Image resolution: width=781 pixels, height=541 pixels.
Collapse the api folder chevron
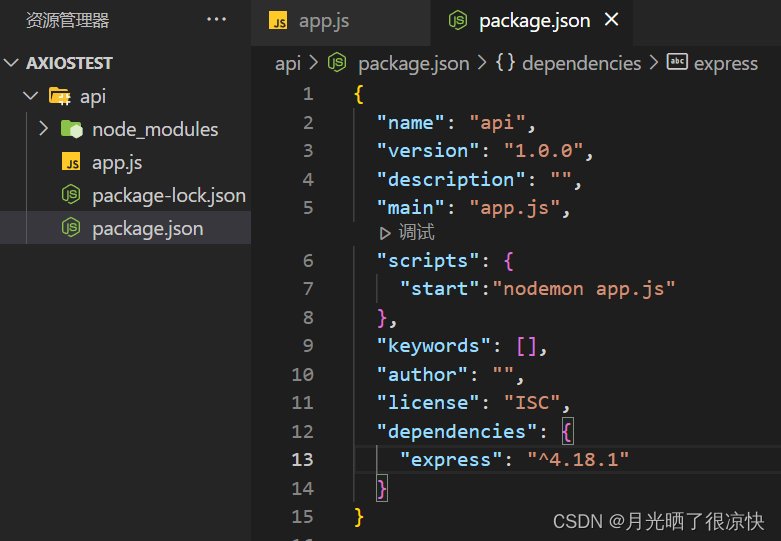30,97
